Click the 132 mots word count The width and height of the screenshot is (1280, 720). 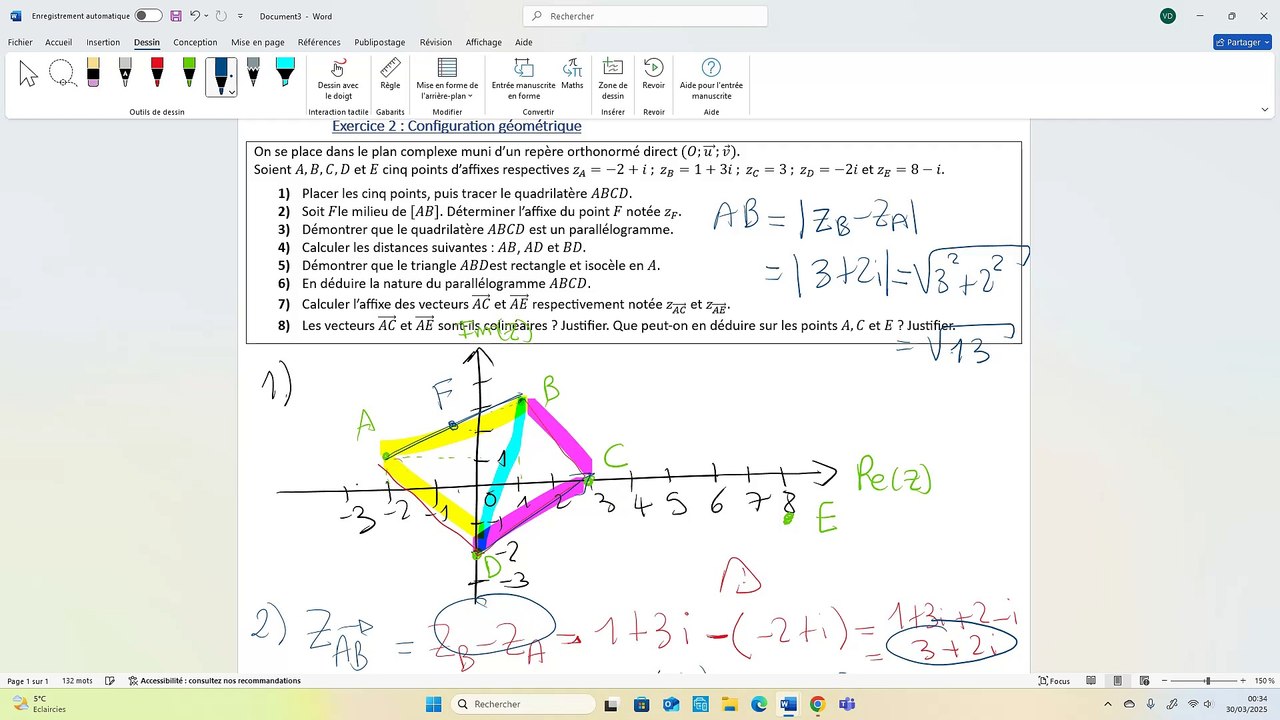click(77, 681)
